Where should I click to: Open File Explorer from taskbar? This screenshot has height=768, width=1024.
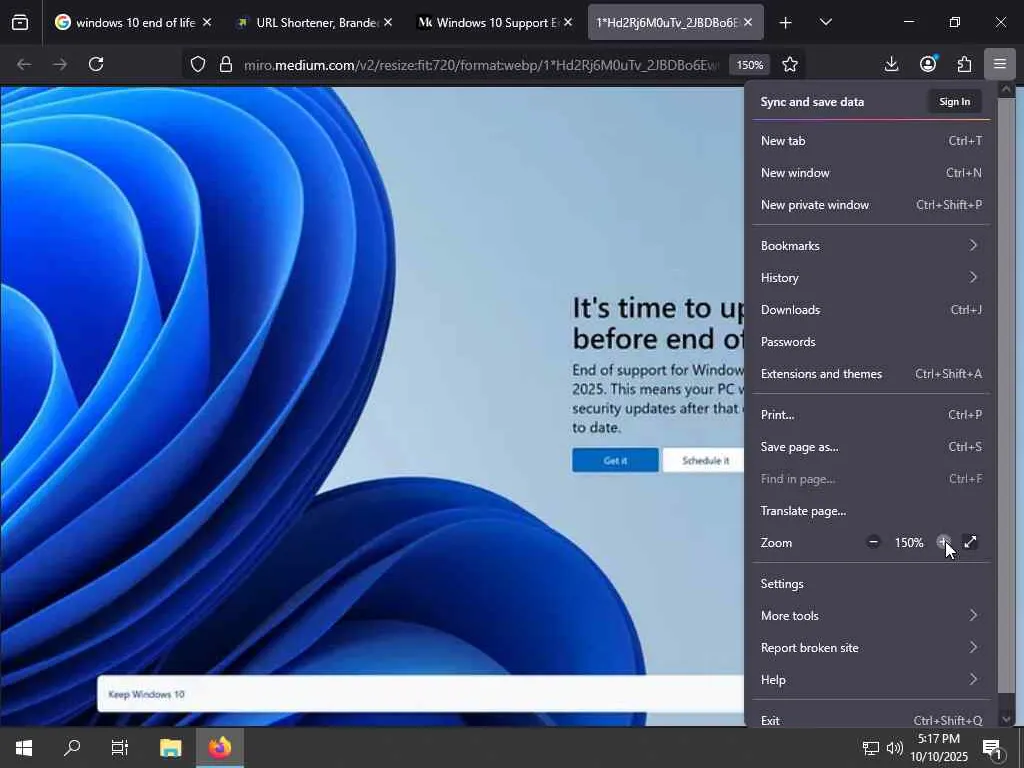(x=170, y=748)
